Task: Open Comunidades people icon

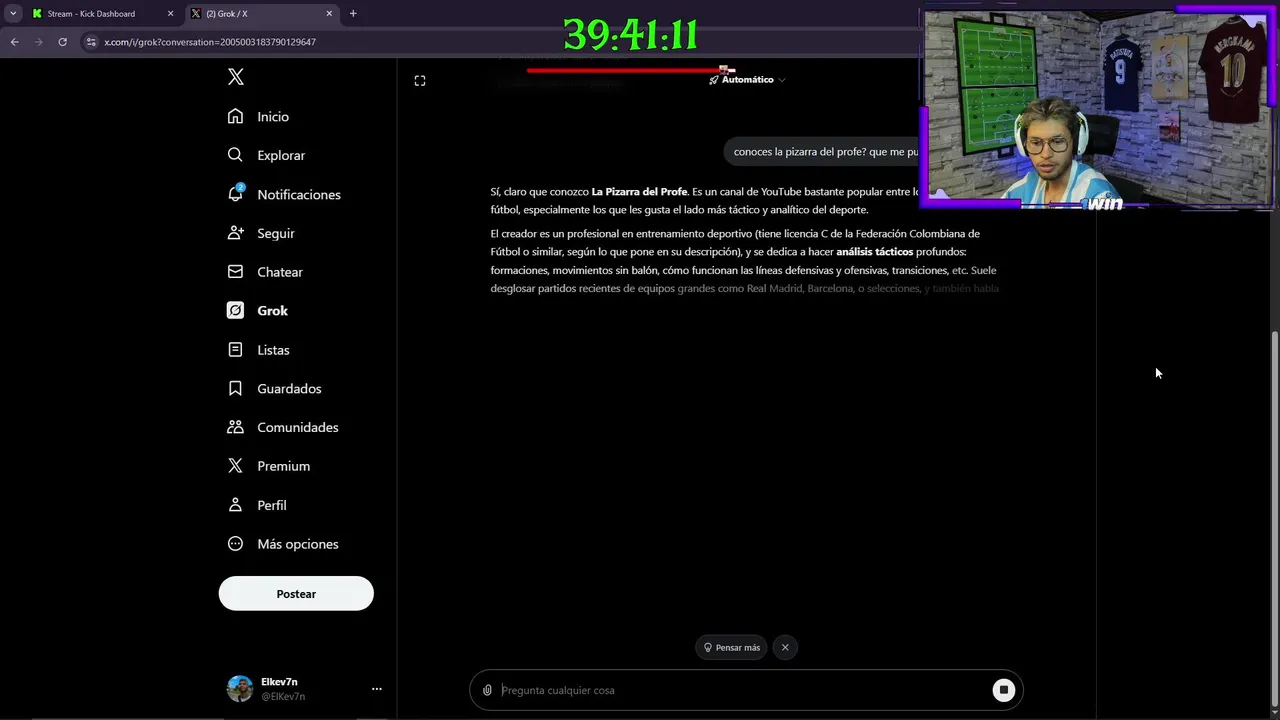Action: pyautogui.click(x=235, y=427)
